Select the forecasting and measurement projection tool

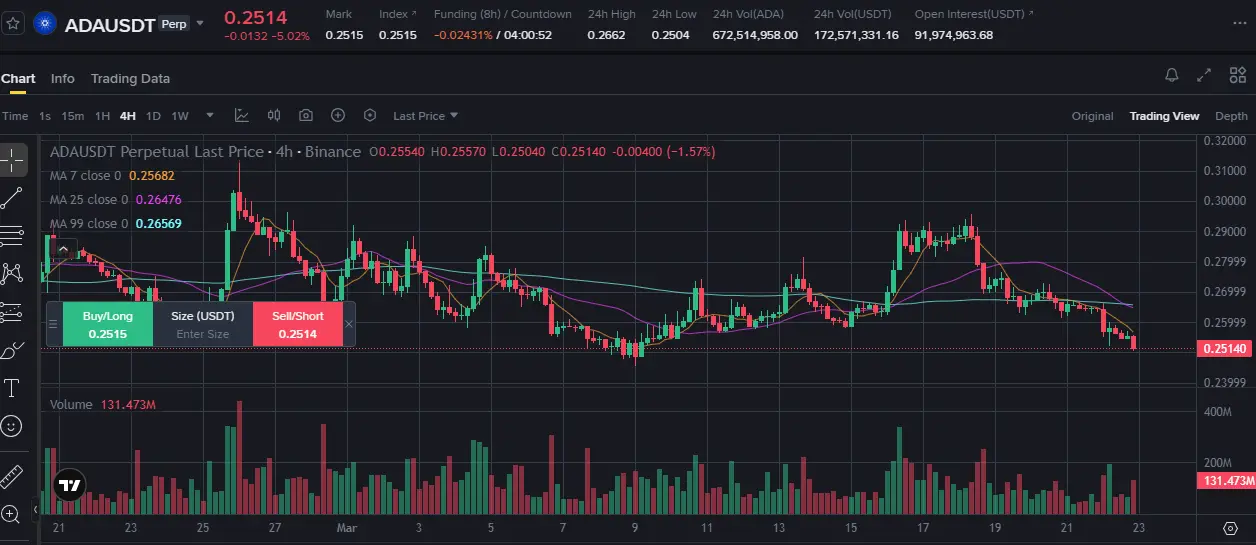click(x=13, y=311)
